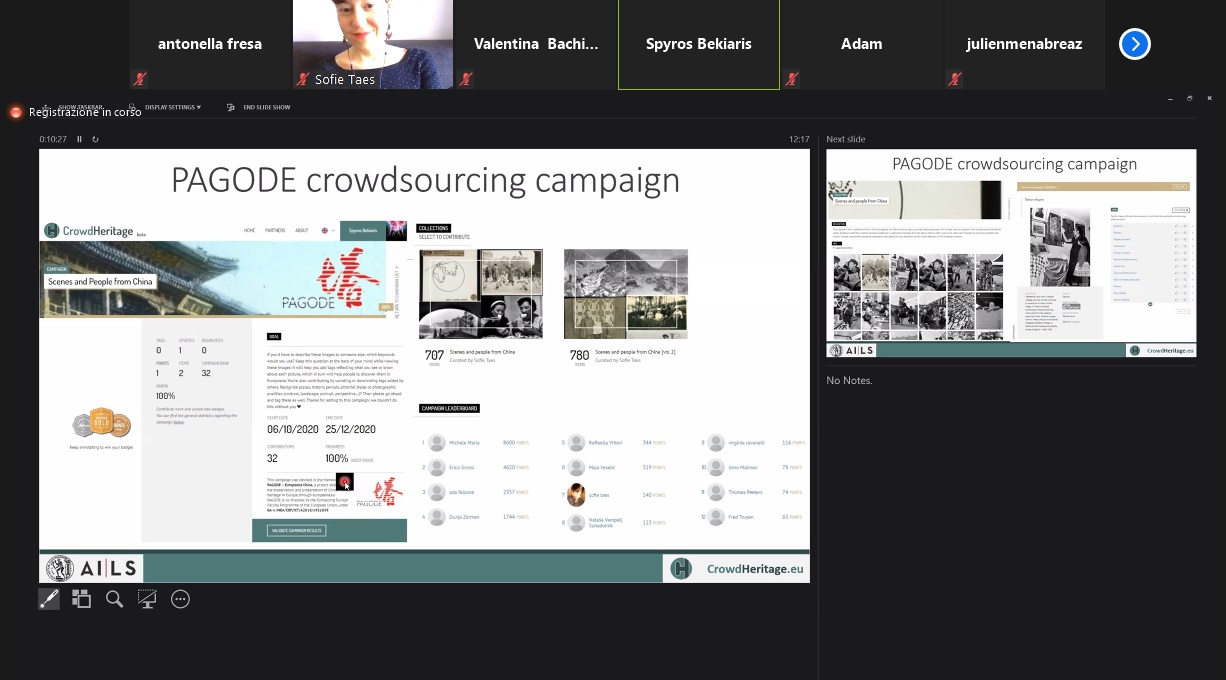The width and height of the screenshot is (1226, 680).
Task: Click the 'Campaign Leaderboard' heading
Action: coord(450,408)
